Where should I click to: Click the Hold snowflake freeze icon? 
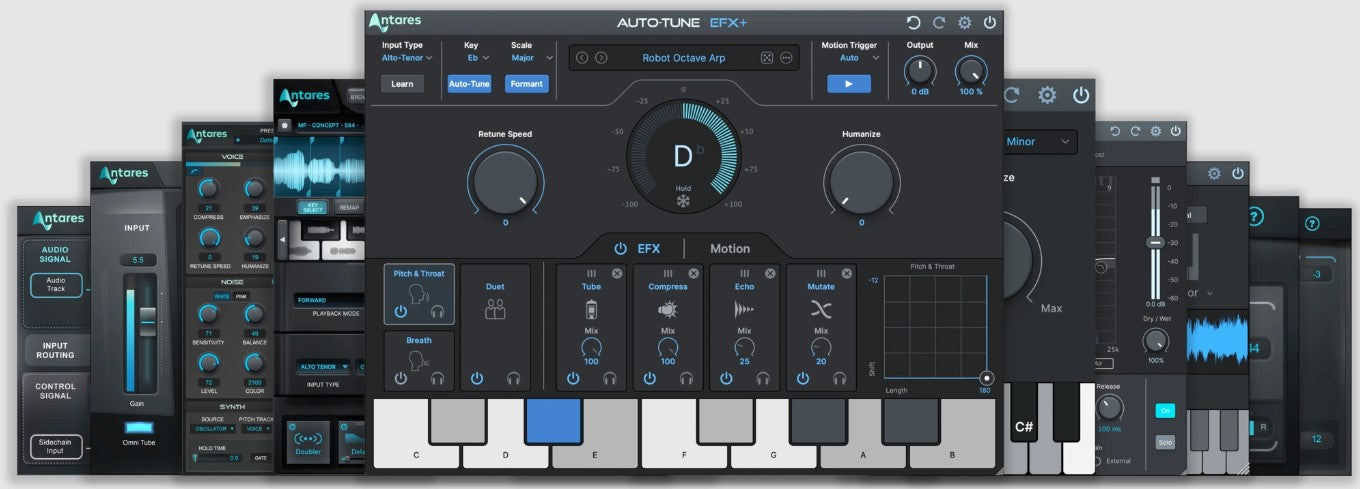[x=683, y=201]
